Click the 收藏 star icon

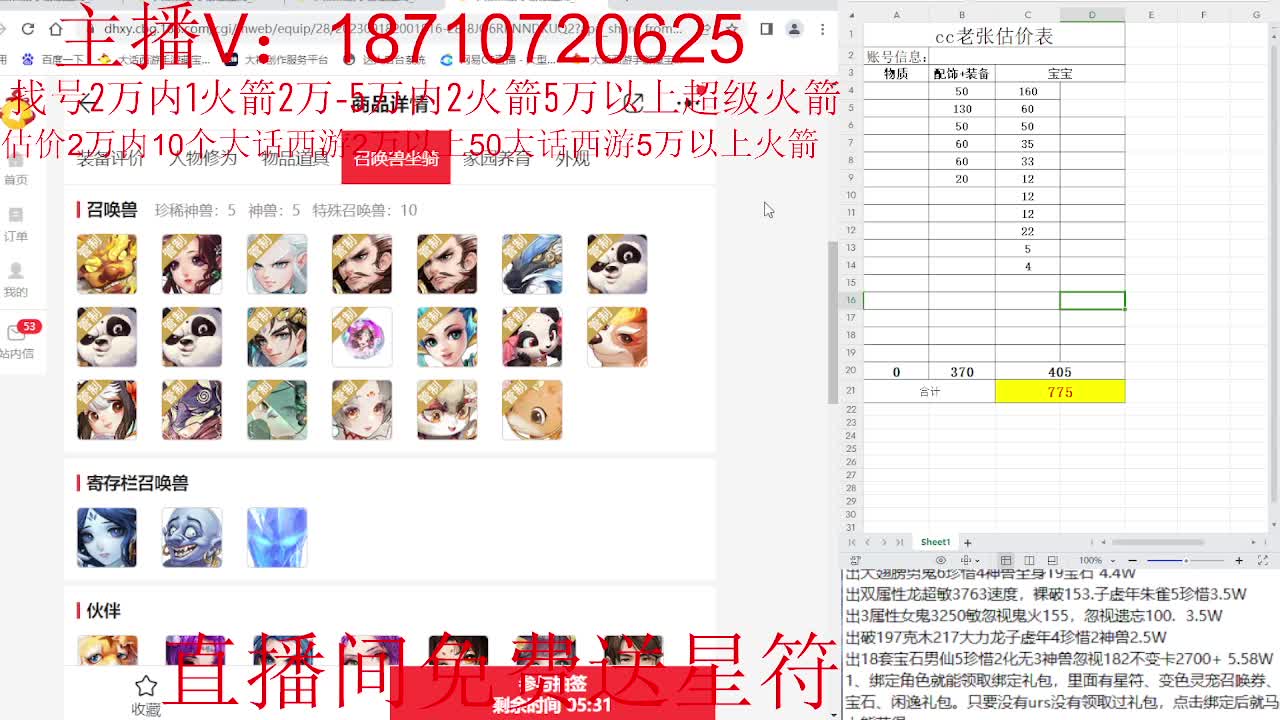[146, 686]
